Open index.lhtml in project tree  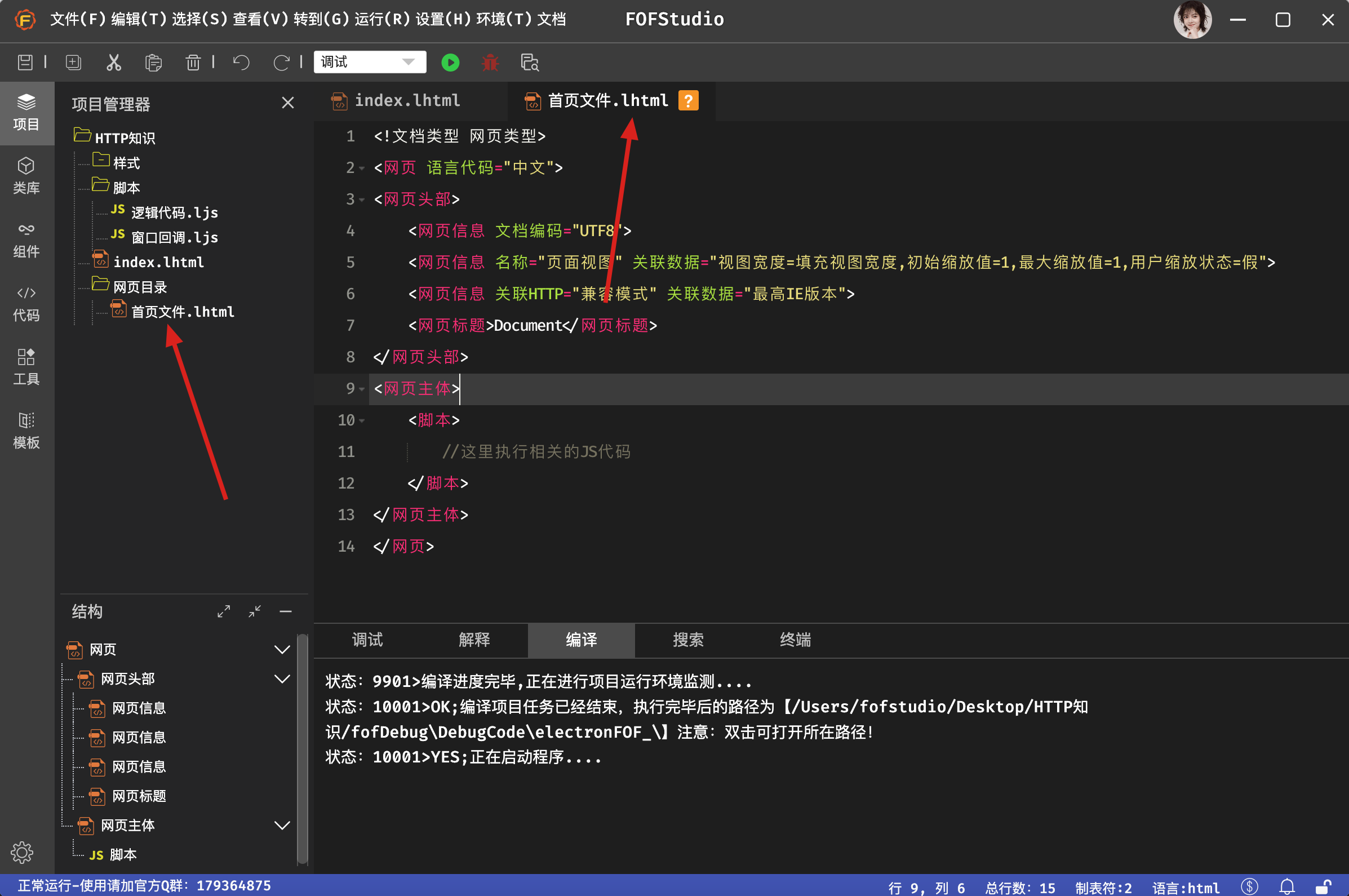pyautogui.click(x=158, y=261)
